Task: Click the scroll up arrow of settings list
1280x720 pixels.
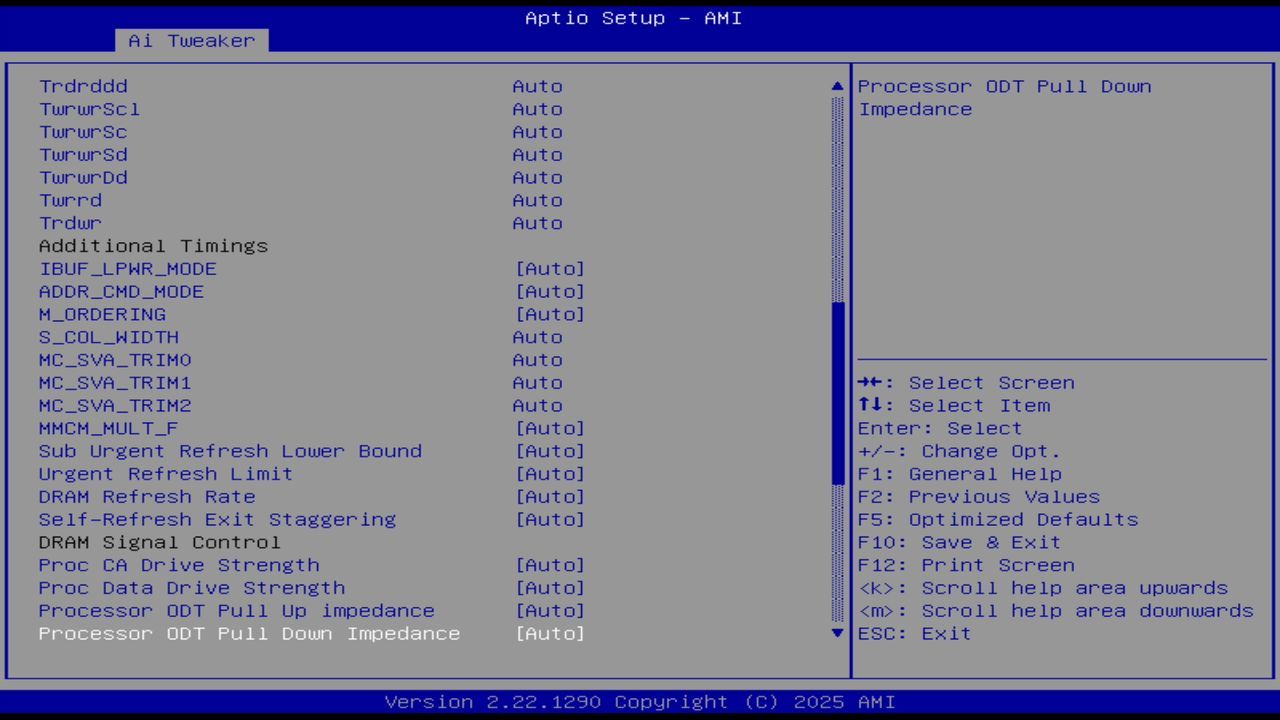Action: tap(838, 87)
